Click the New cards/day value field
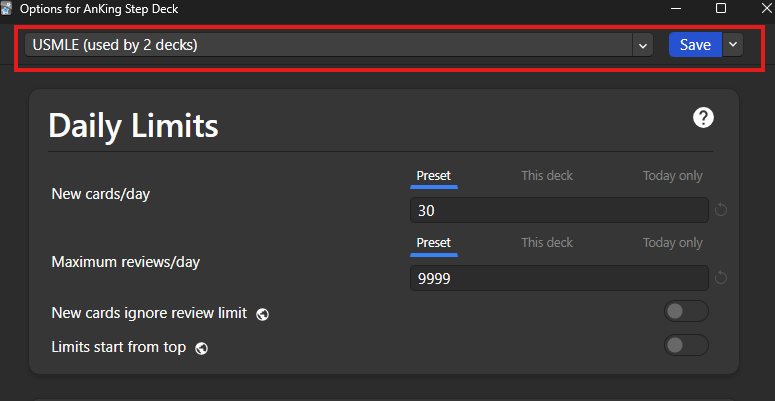The image size is (775, 401). 557,211
